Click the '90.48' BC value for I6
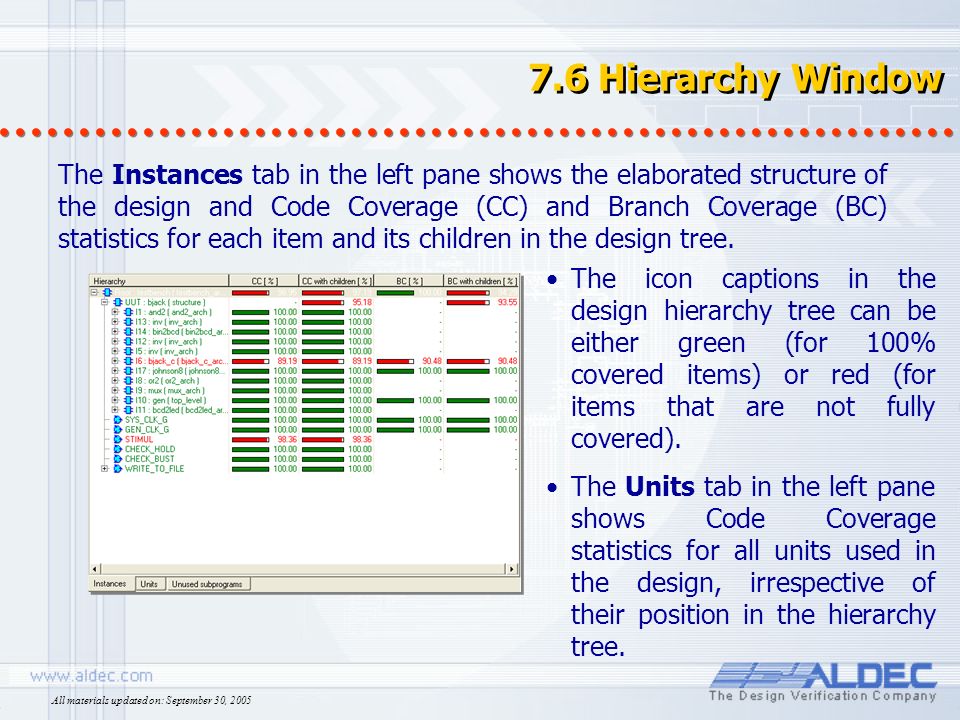The width and height of the screenshot is (960, 720). (432, 361)
